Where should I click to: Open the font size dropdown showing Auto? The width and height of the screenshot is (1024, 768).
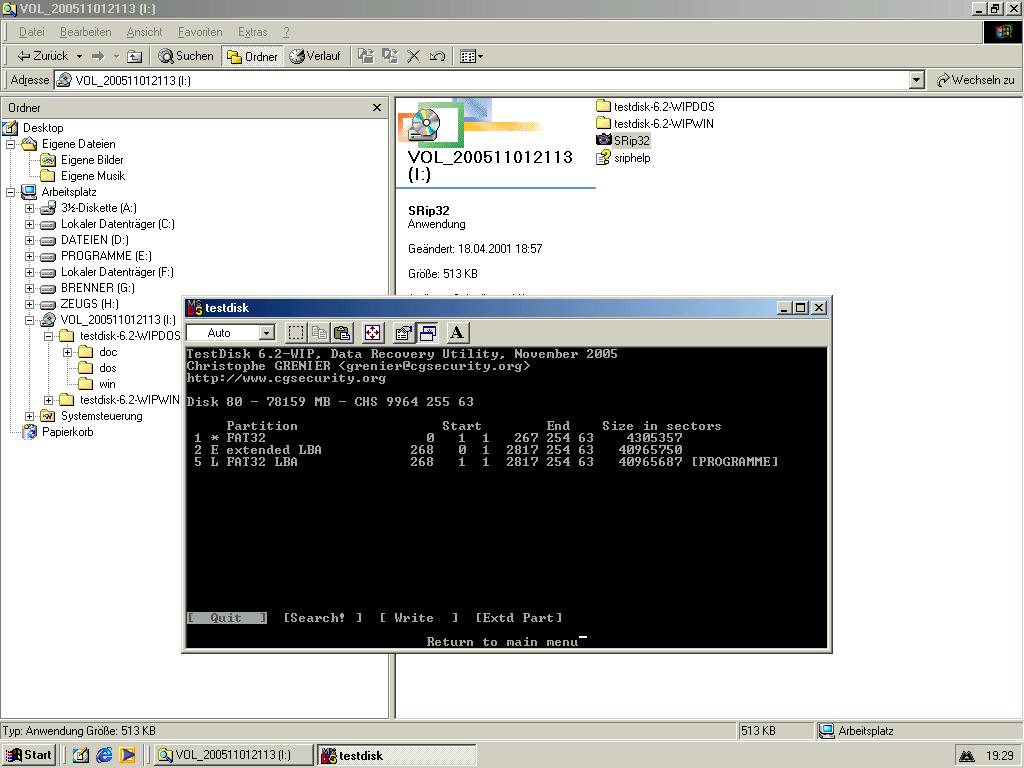coord(266,333)
